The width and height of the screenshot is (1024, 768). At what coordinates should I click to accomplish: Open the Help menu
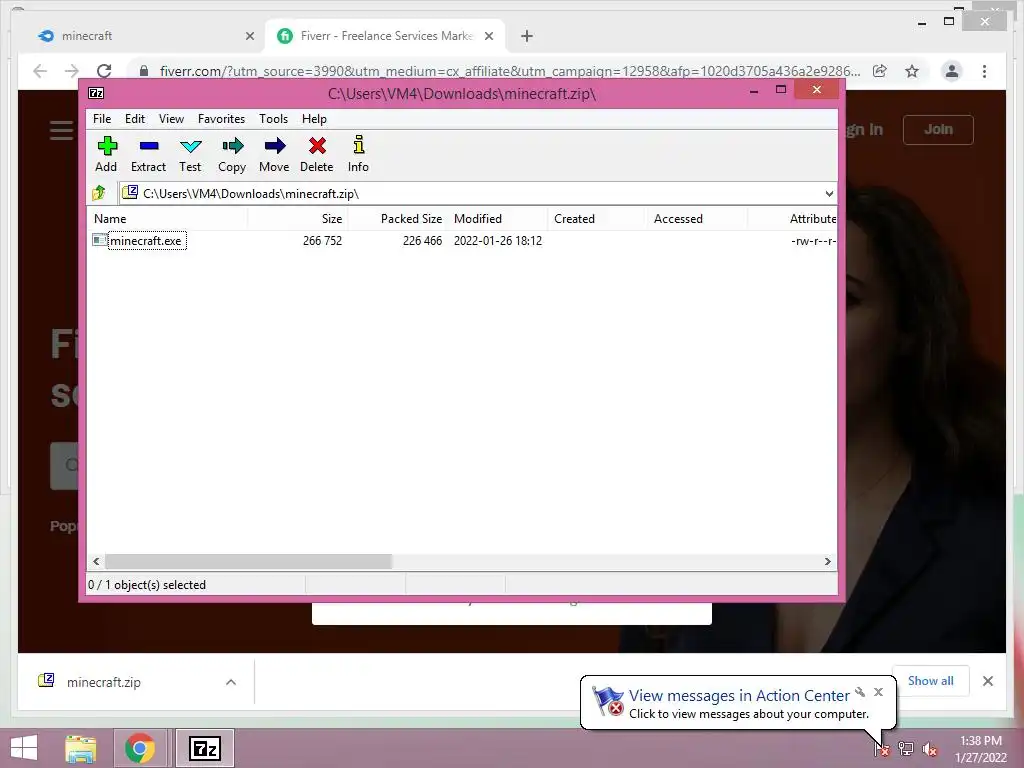[x=314, y=119]
